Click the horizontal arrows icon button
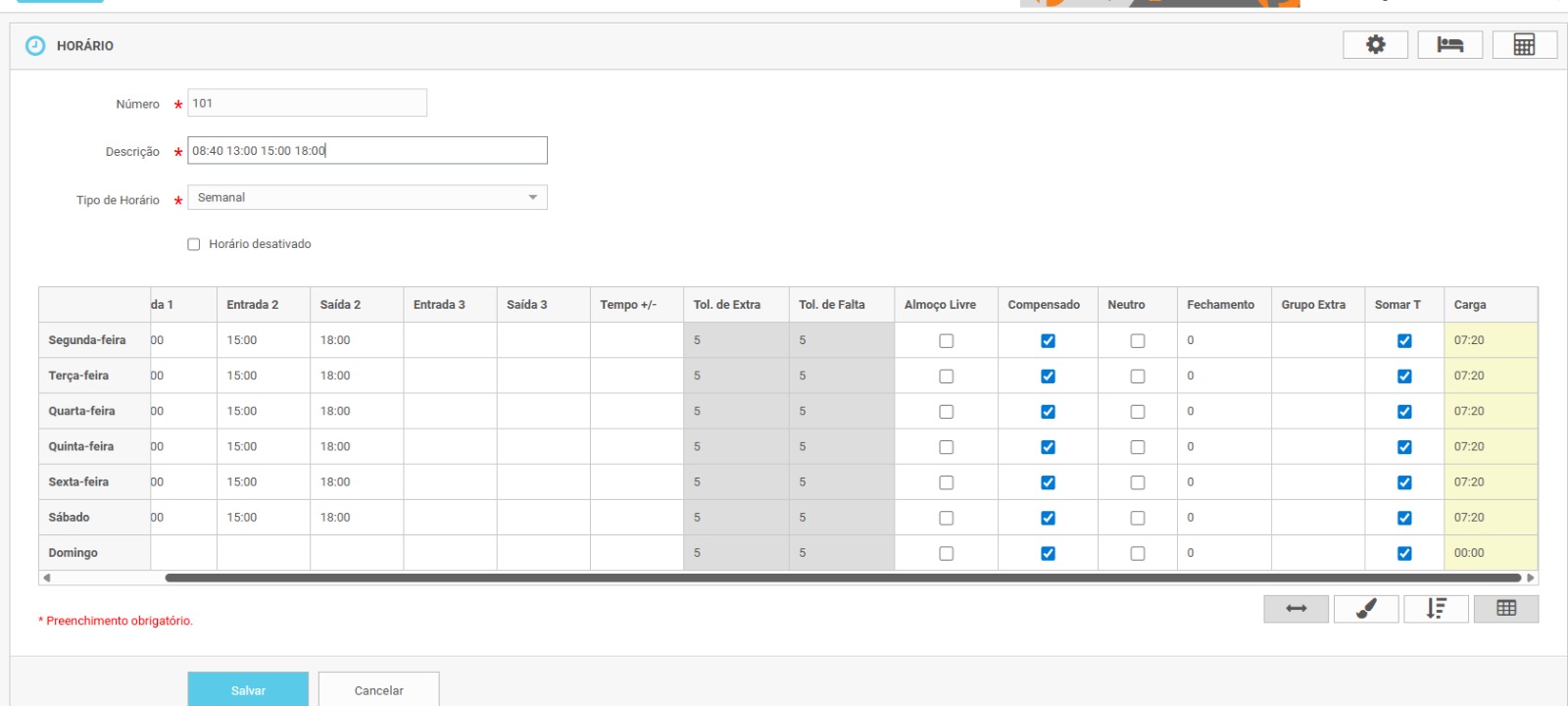 [x=1296, y=609]
